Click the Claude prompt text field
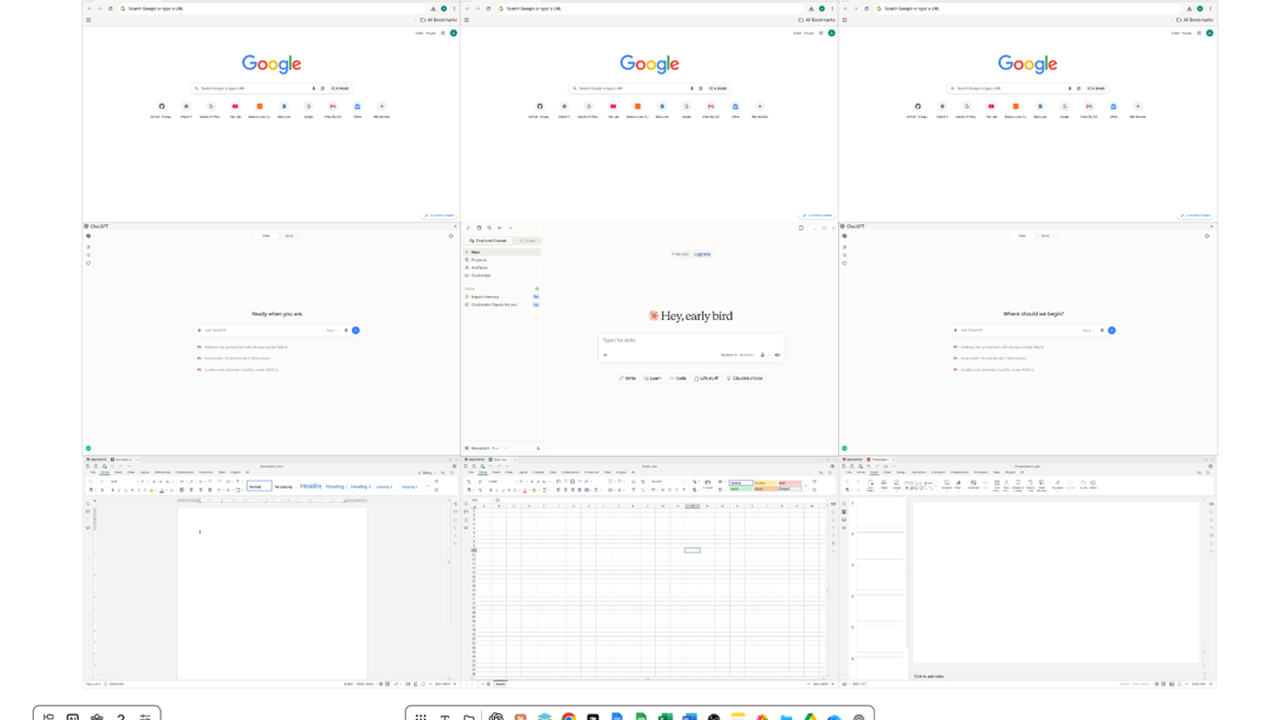1280x720 pixels. [x=690, y=340]
